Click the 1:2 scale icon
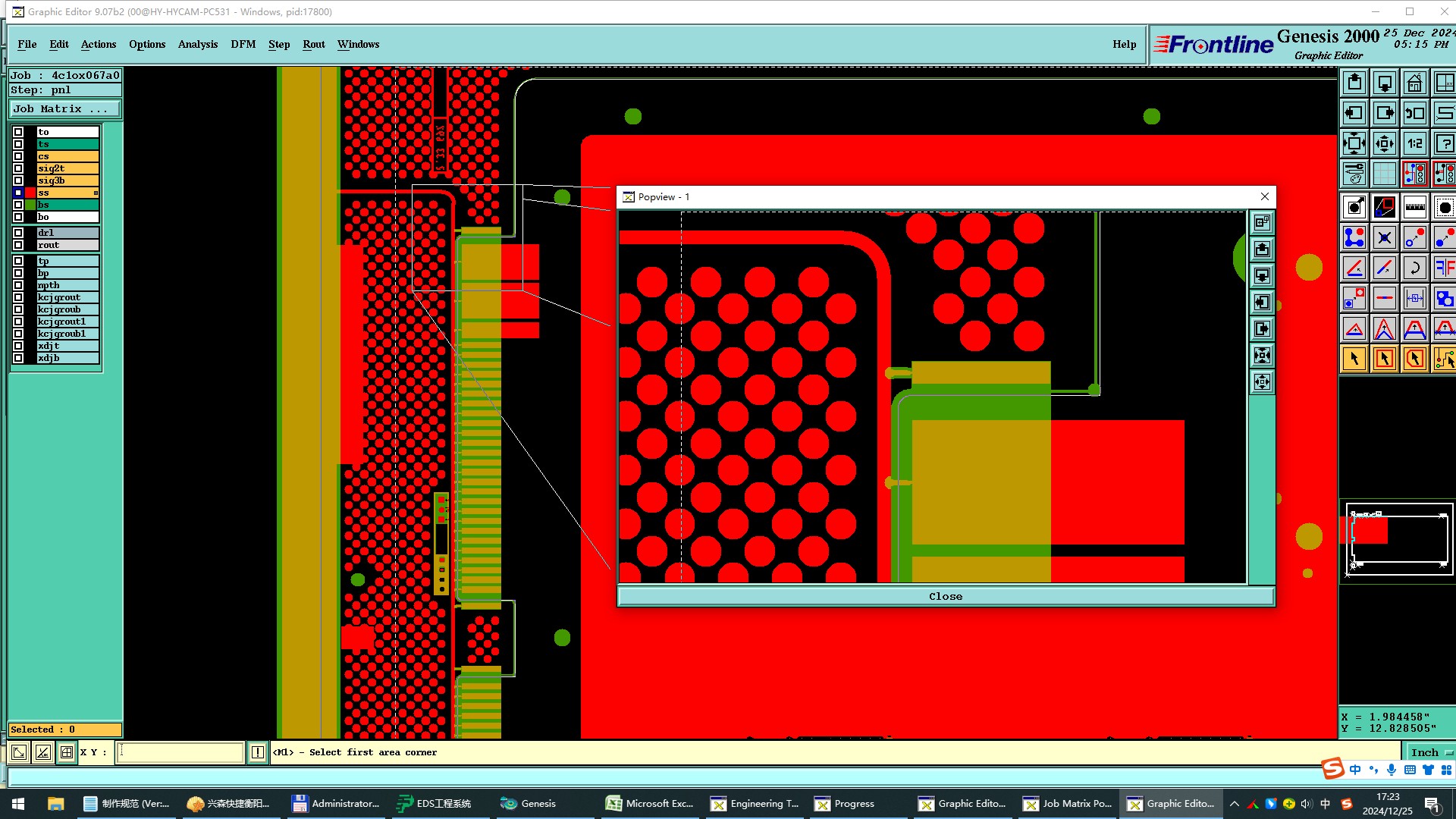1456x819 pixels. click(x=1415, y=143)
